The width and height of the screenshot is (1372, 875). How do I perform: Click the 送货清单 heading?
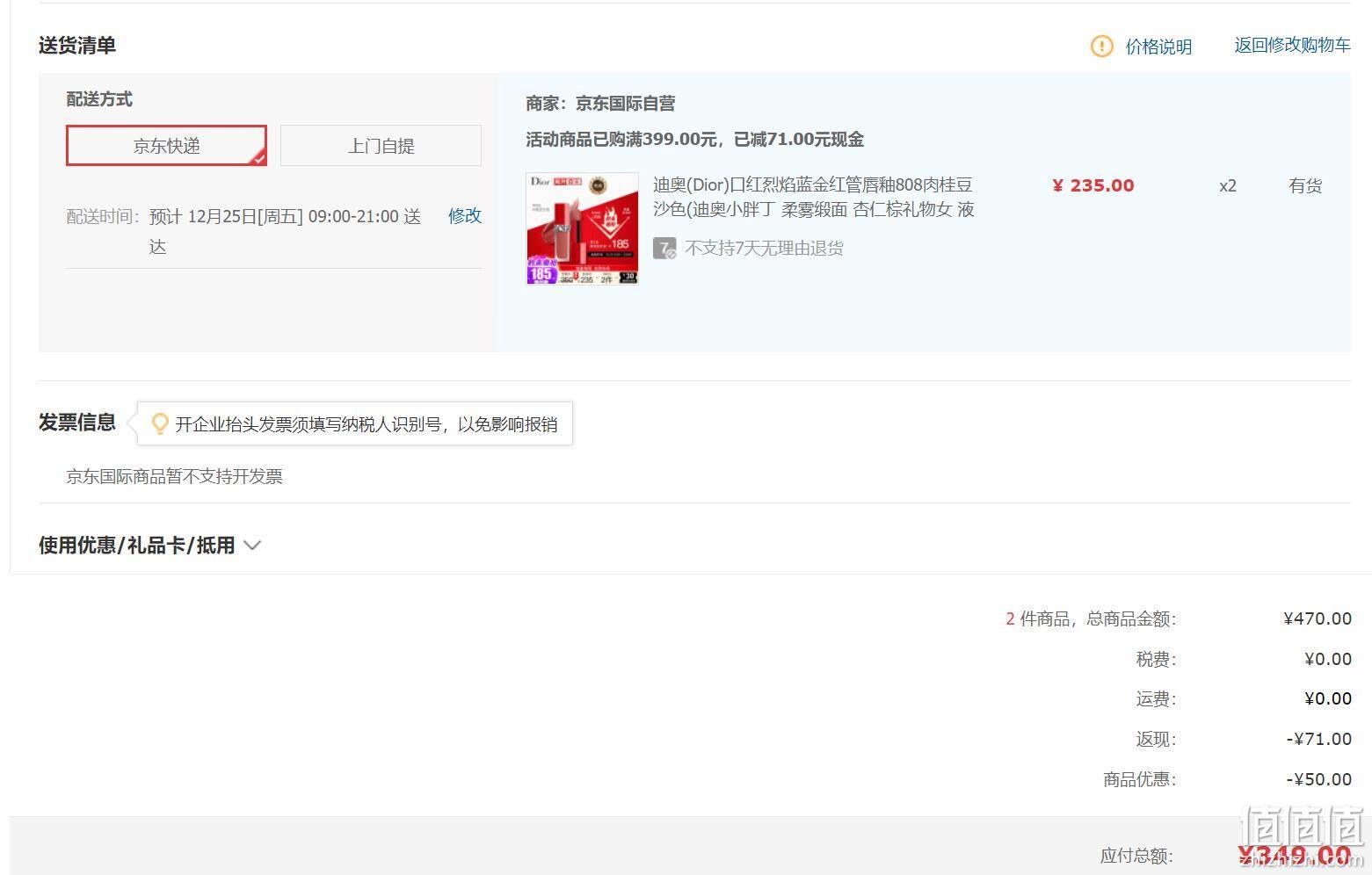[x=77, y=46]
